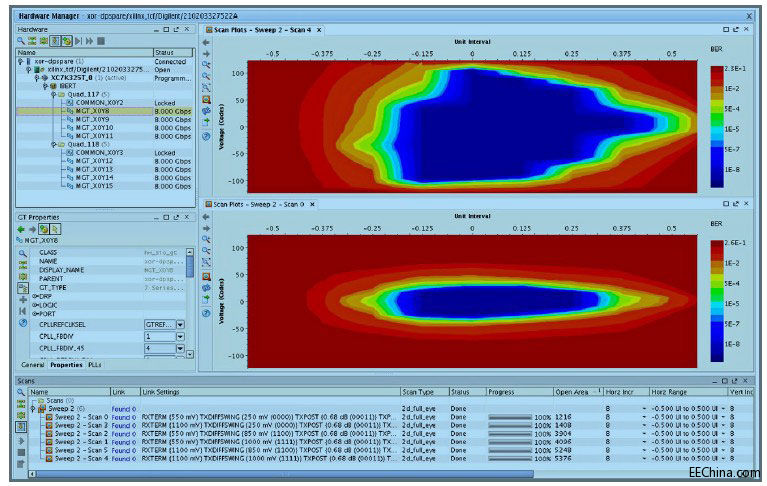
Task: Toggle the link selection button in Hardware toolbar
Action: [67, 41]
